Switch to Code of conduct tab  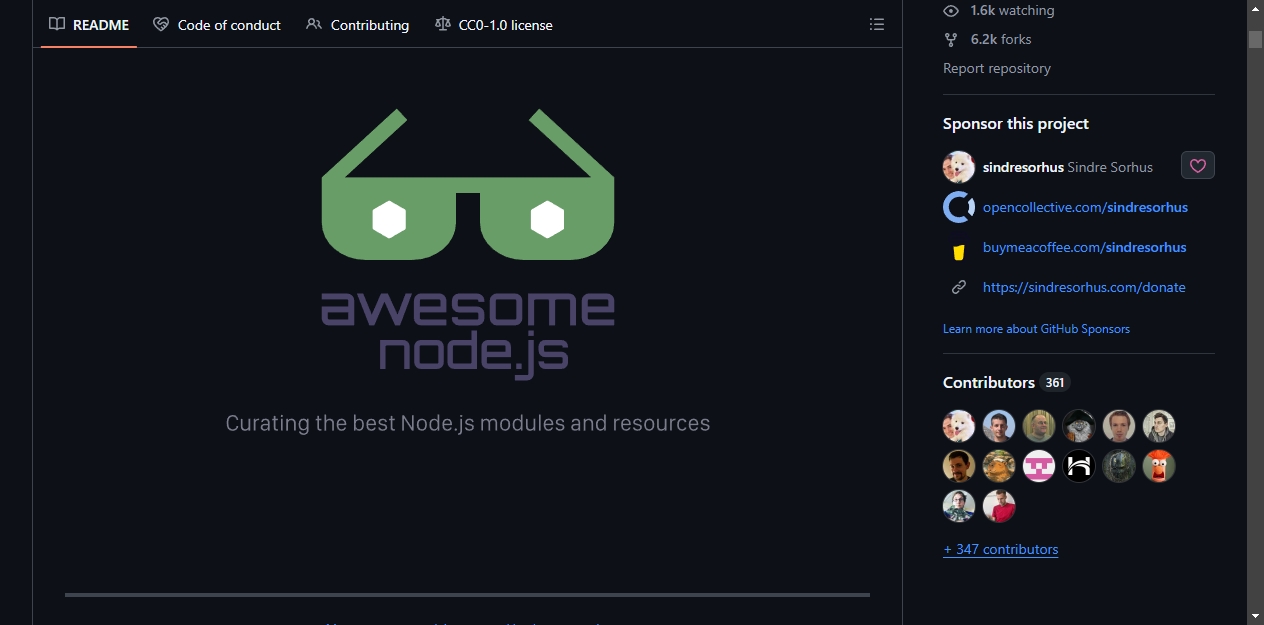click(x=217, y=24)
